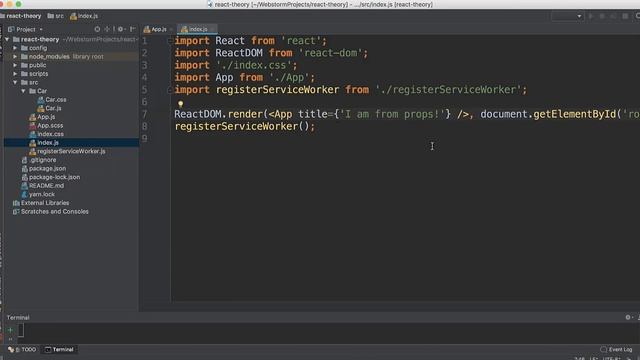Open the run configuration dropdown
The width and height of the screenshot is (640, 360).
click(567, 16)
